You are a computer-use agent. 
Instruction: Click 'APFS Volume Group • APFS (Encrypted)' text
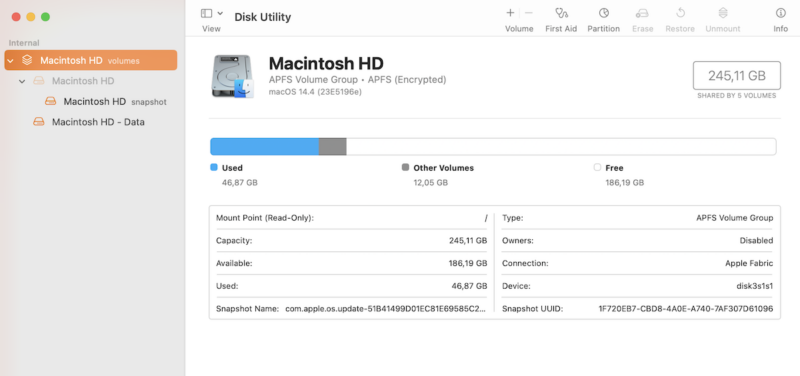point(357,80)
